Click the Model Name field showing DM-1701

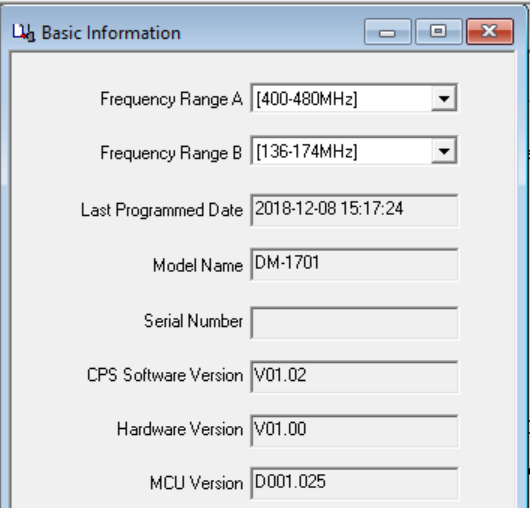(354, 264)
